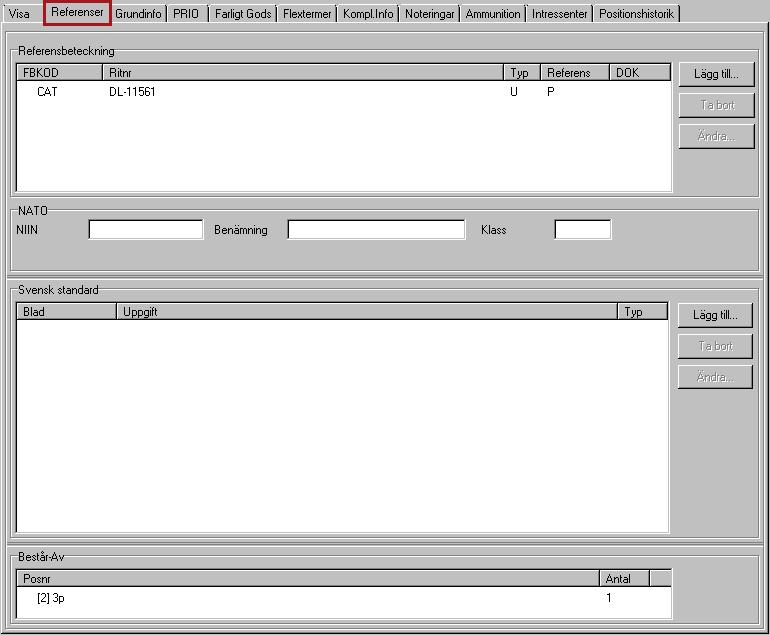Click Ta bort in Referensbeteckning

point(716,105)
